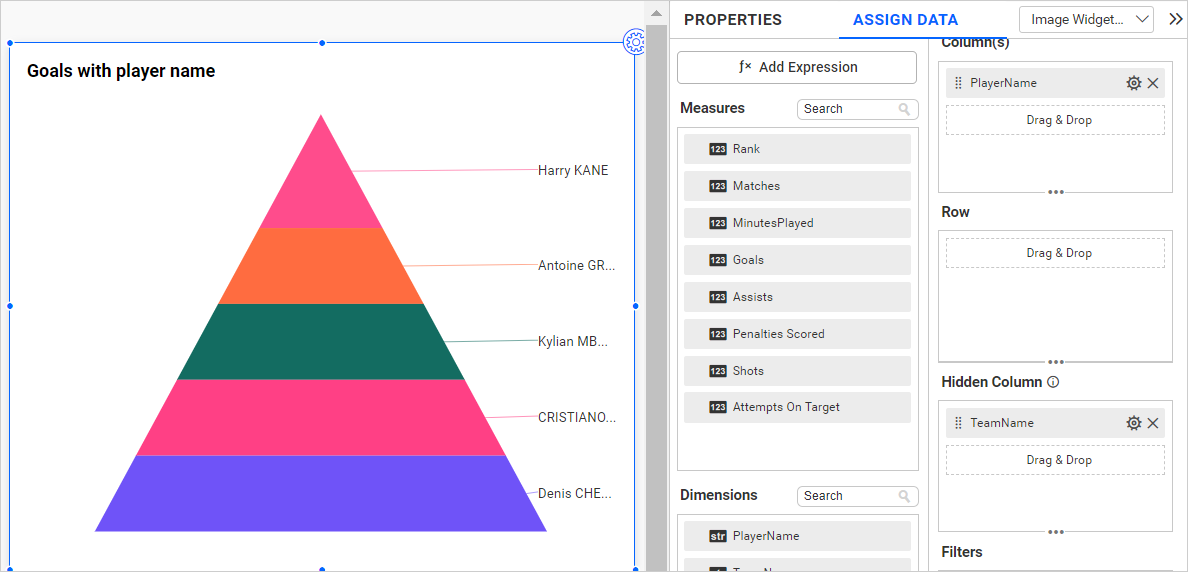Screen dimensions: 1188x572
Task: Select the ASSIGN DATA tab
Action: click(905, 20)
